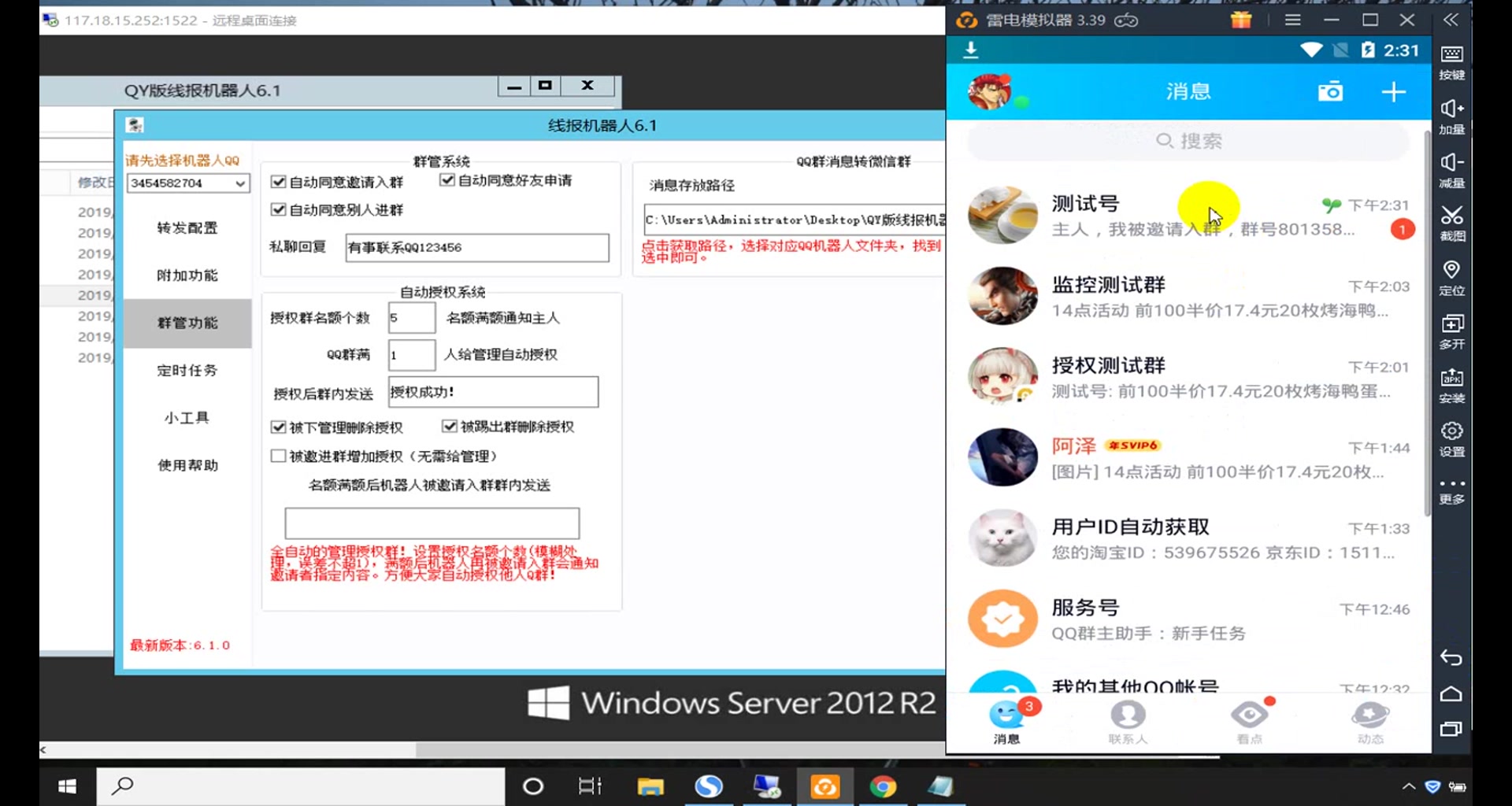Open 附加功能 section
The image size is (1512, 806).
click(187, 275)
